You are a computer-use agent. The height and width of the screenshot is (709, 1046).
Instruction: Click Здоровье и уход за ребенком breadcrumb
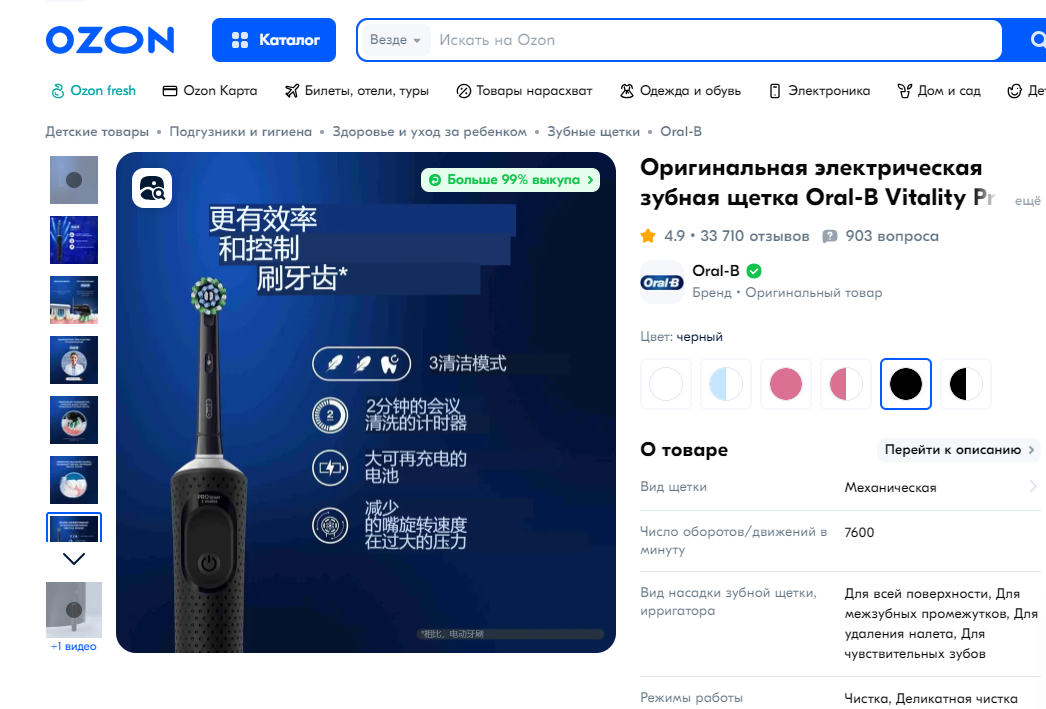coord(430,131)
